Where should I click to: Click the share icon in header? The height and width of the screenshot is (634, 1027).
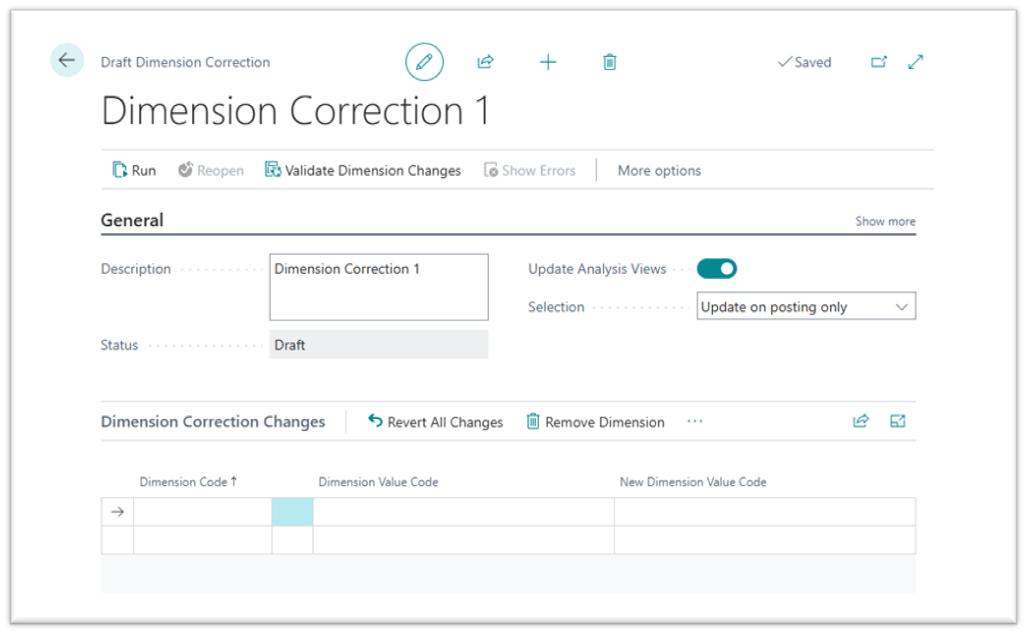point(486,62)
